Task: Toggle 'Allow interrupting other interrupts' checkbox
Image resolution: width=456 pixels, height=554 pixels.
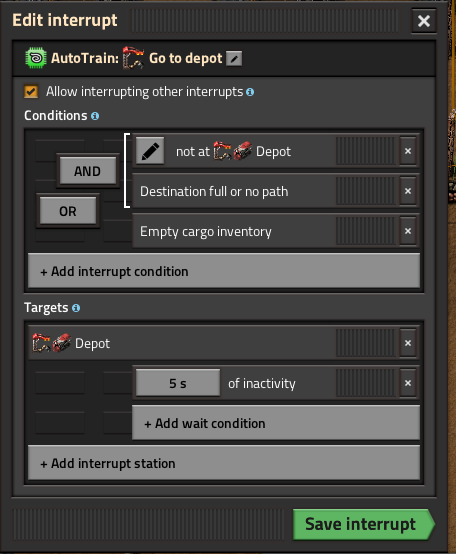Action: 31,92
